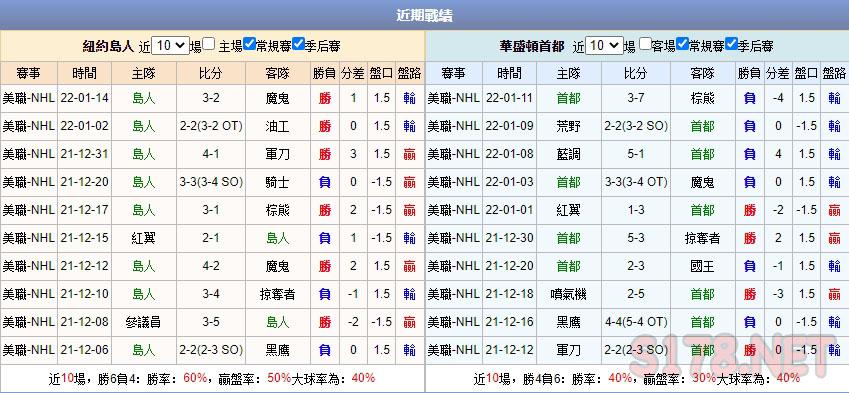
Task: Click the 荒野 home team name
Action: coord(568,126)
